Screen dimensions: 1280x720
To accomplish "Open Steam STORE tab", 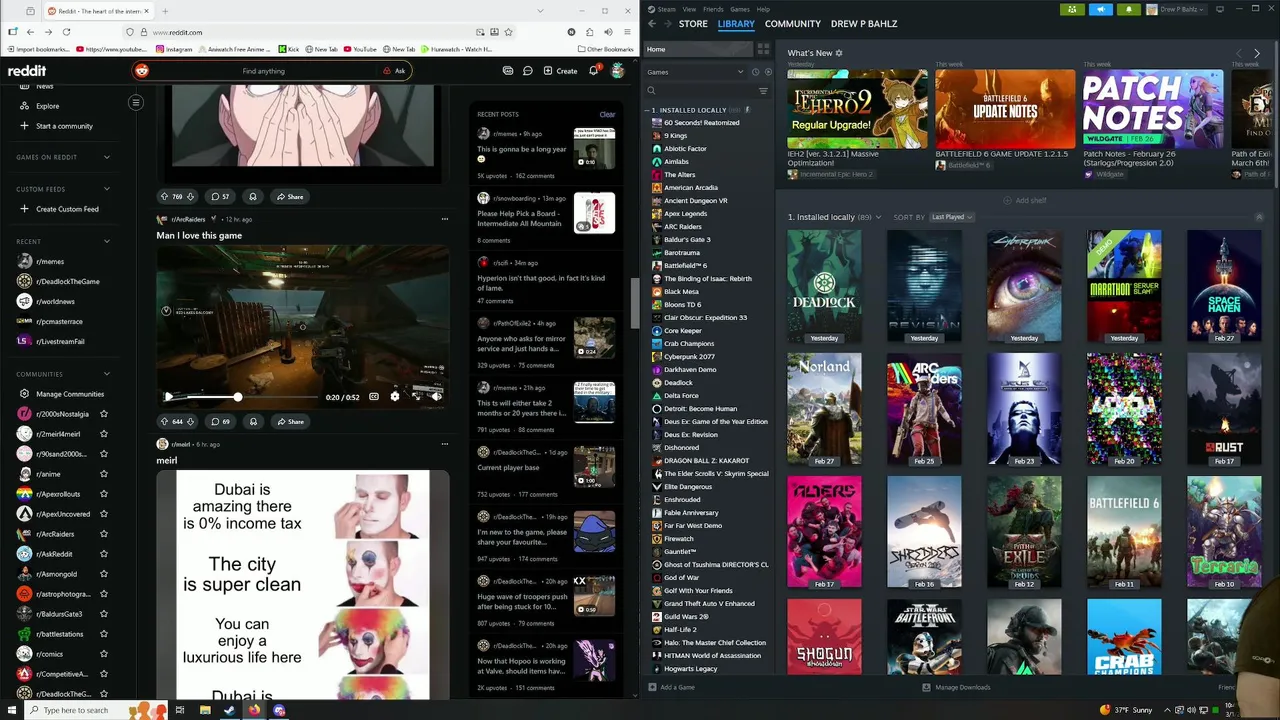I will pos(693,24).
